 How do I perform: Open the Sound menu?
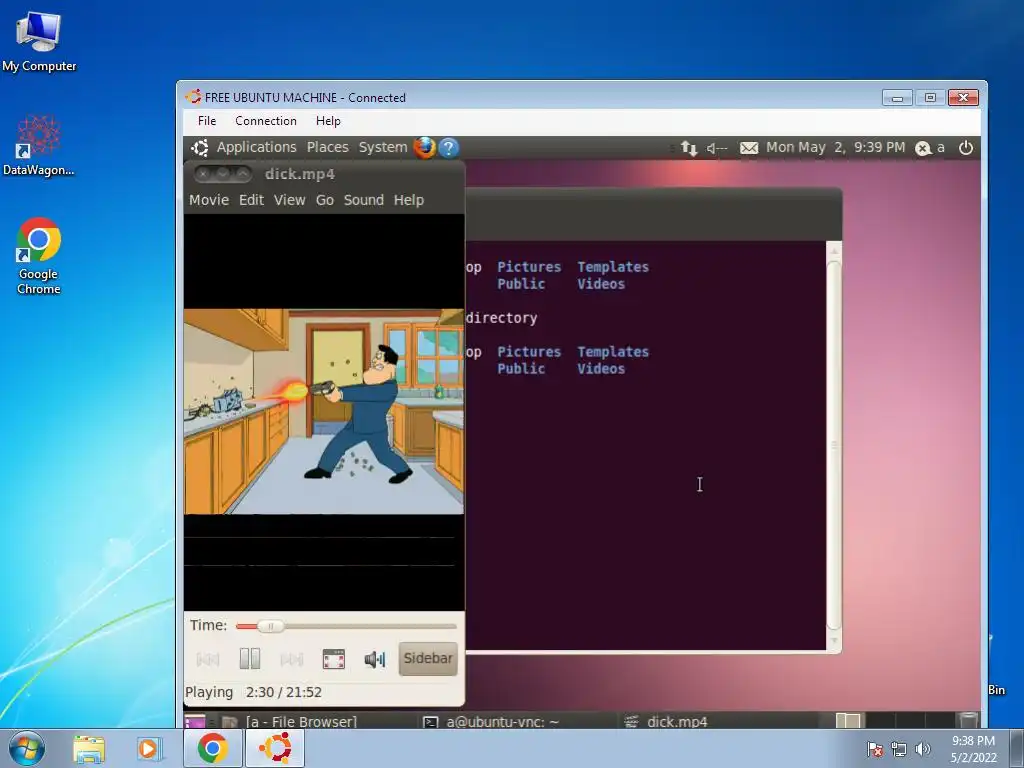(364, 200)
